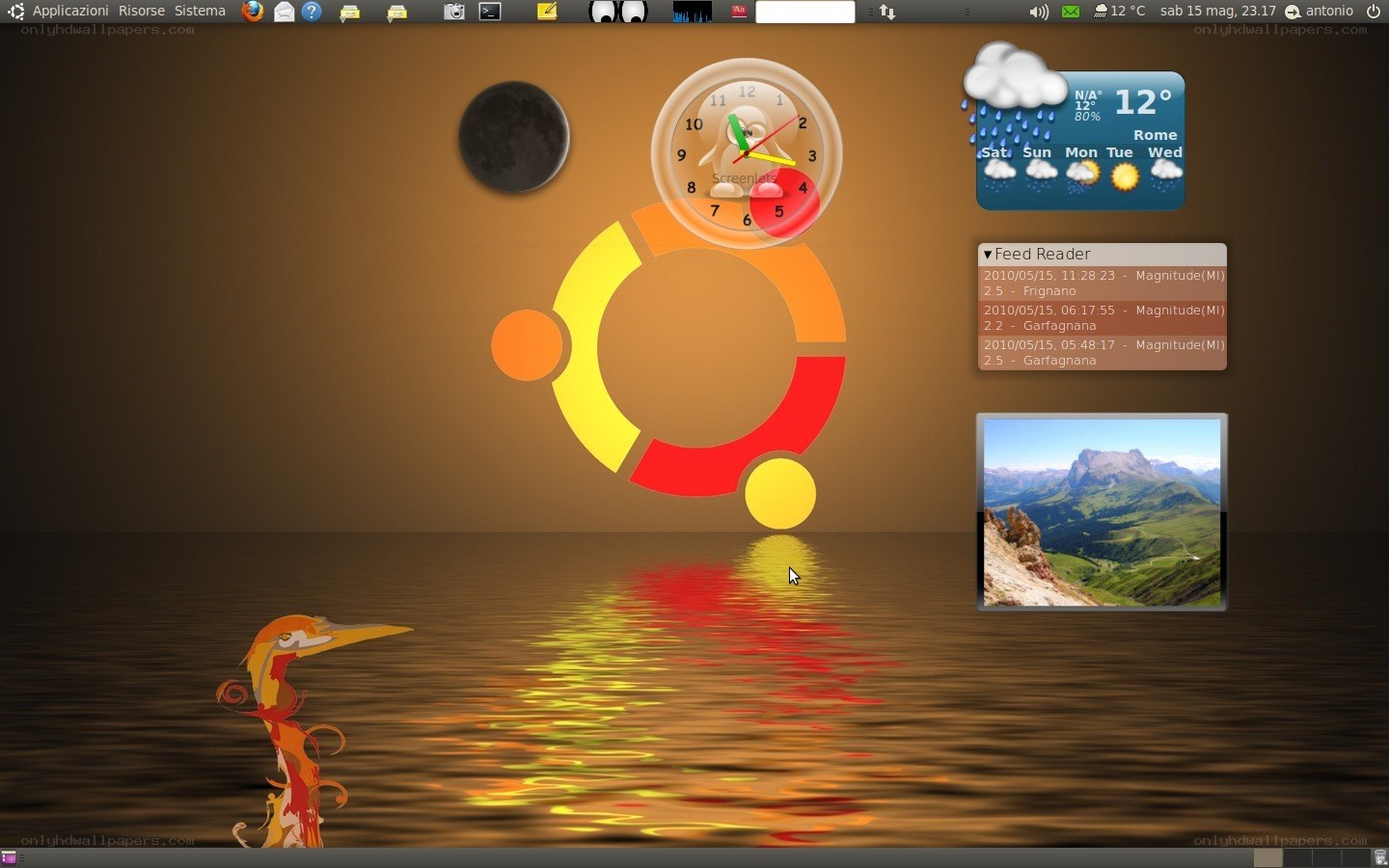Click the mountain landscape photo widget
The height and width of the screenshot is (868, 1389).
click(1102, 512)
